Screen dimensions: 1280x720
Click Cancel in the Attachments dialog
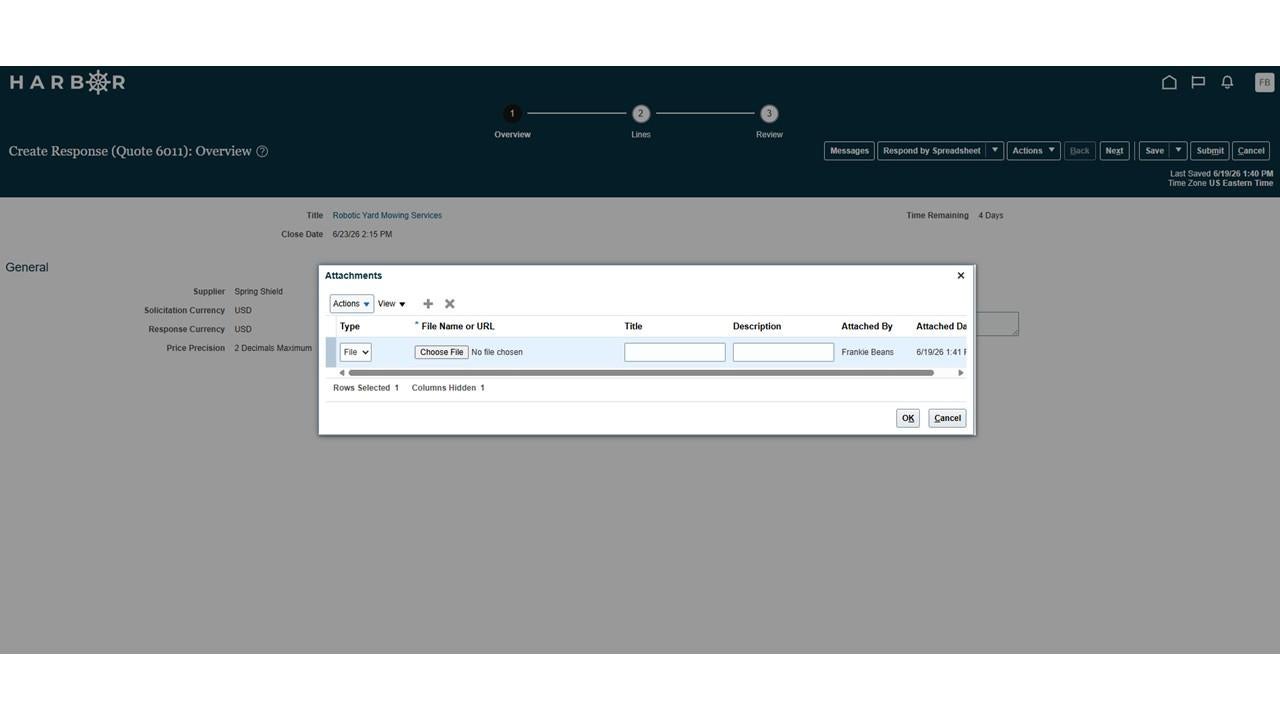(947, 418)
